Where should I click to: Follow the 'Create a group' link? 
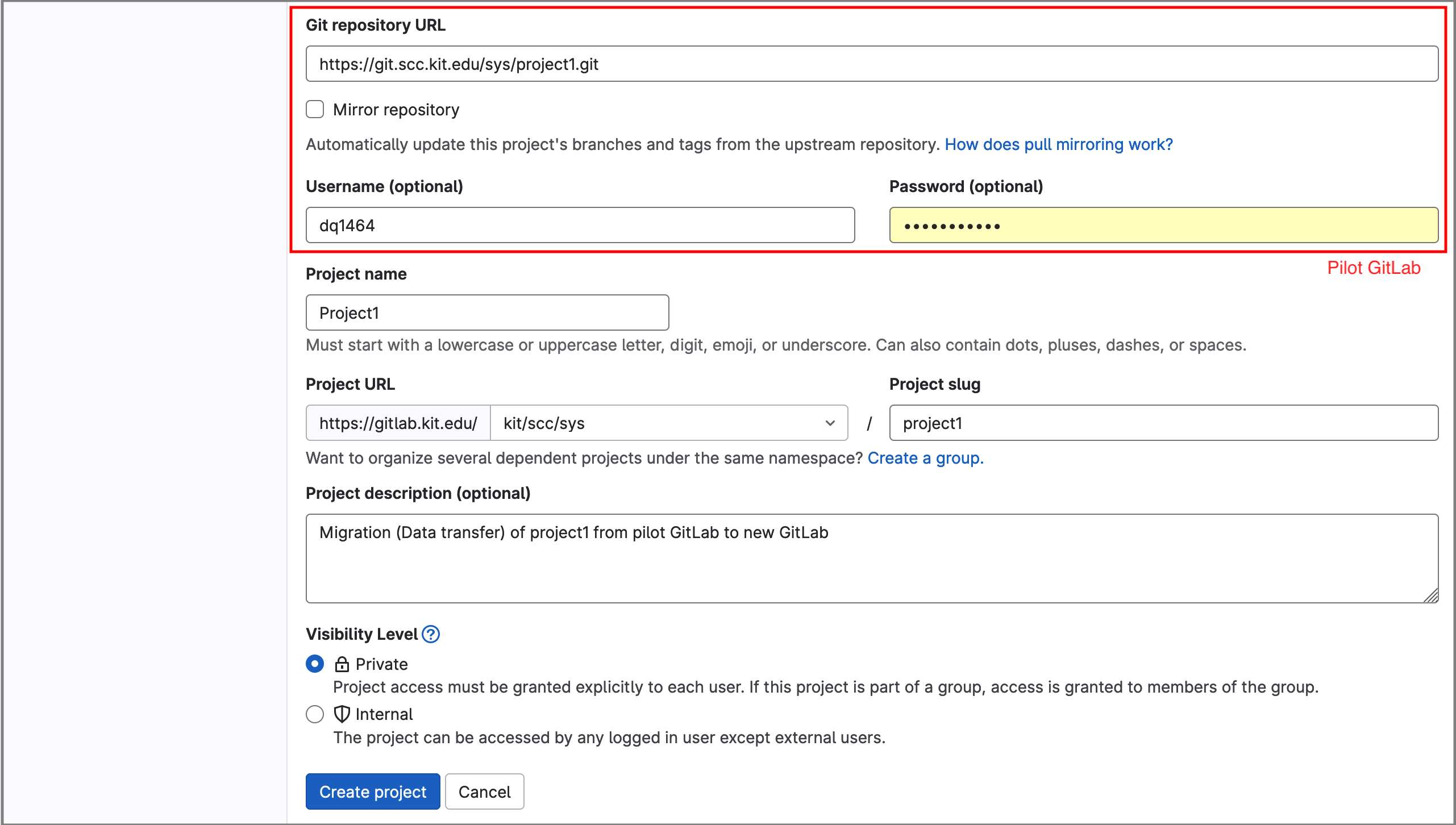click(925, 458)
